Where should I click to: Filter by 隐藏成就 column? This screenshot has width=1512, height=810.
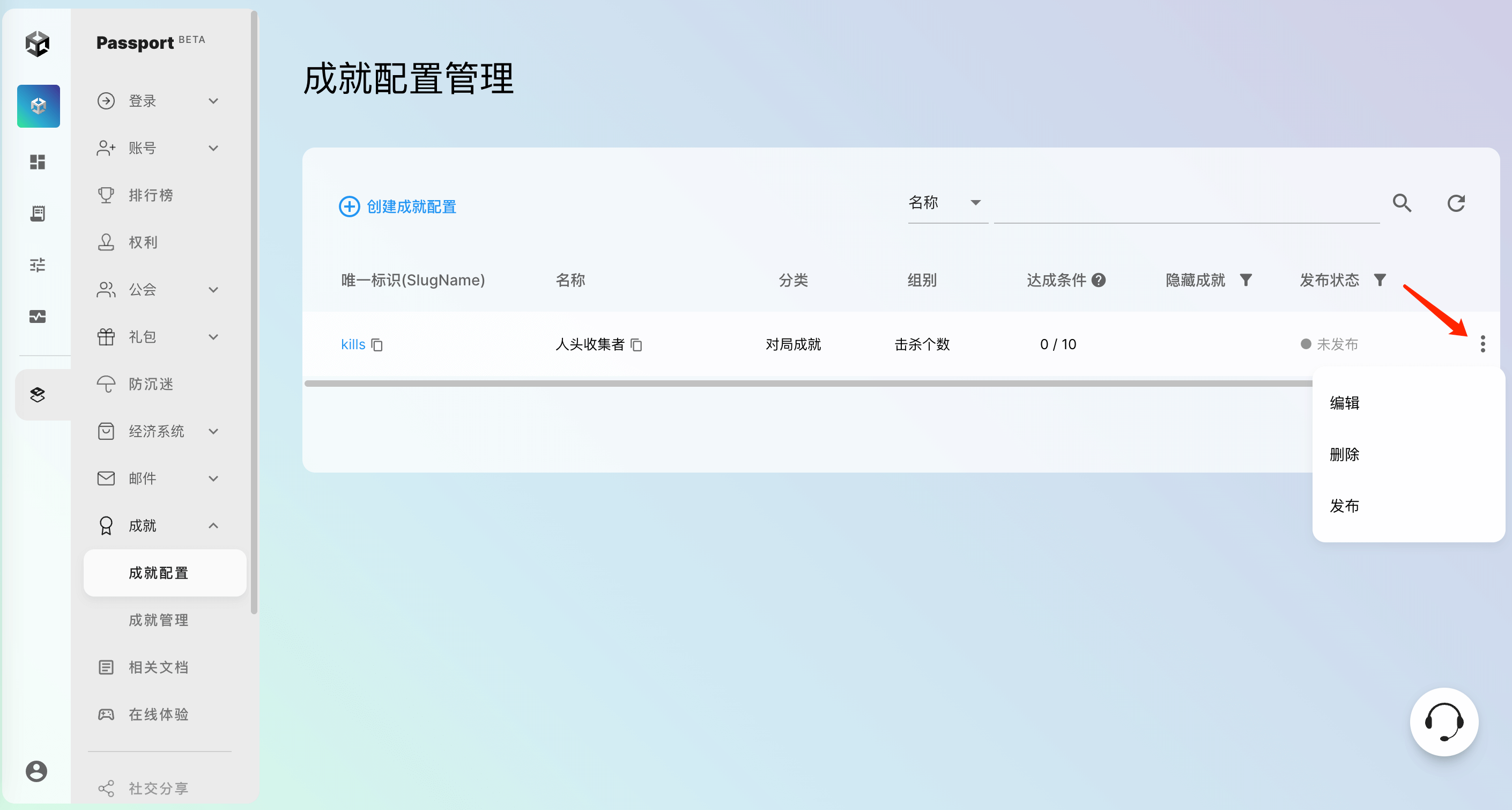(1246, 280)
